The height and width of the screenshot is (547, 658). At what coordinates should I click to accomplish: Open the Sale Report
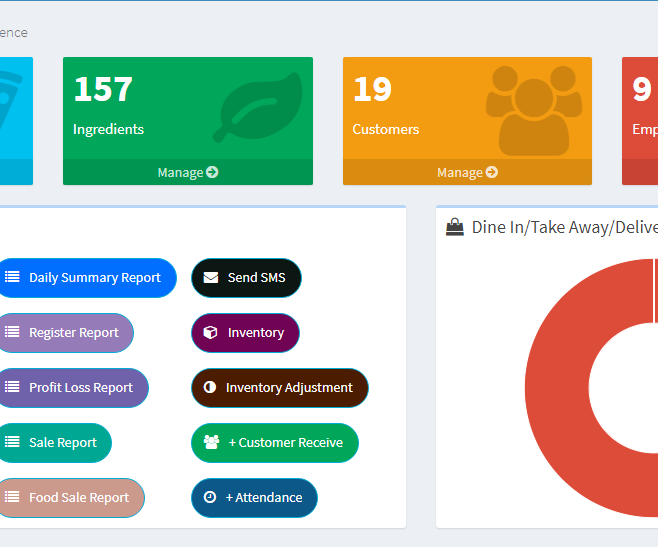[x=62, y=443]
